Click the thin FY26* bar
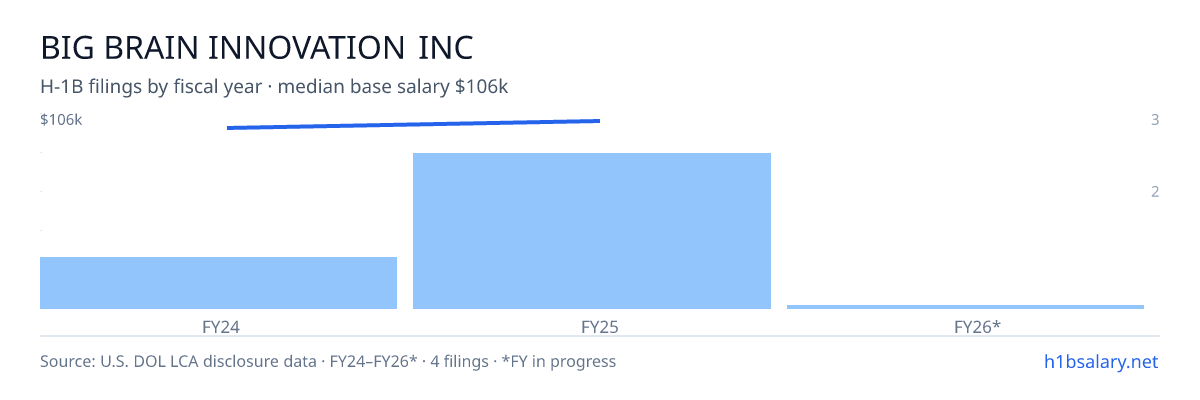The width and height of the screenshot is (1200, 400). tap(965, 307)
